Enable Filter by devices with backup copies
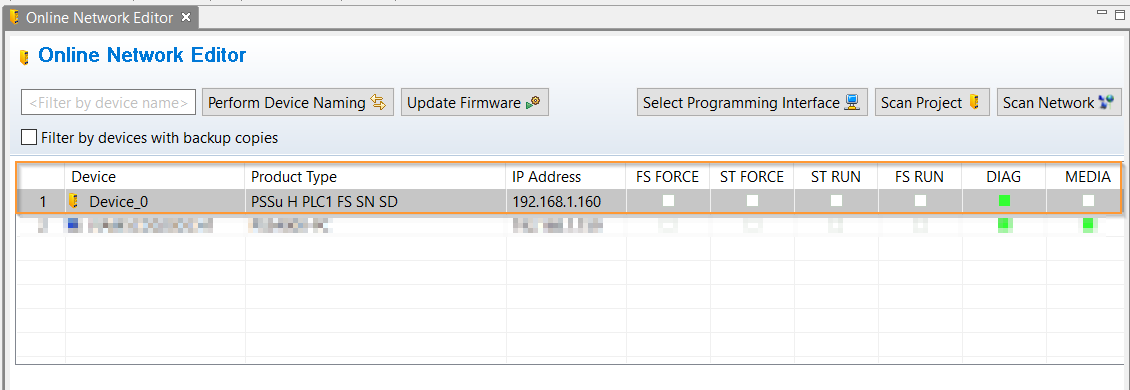This screenshot has width=1130, height=390. [x=29, y=137]
